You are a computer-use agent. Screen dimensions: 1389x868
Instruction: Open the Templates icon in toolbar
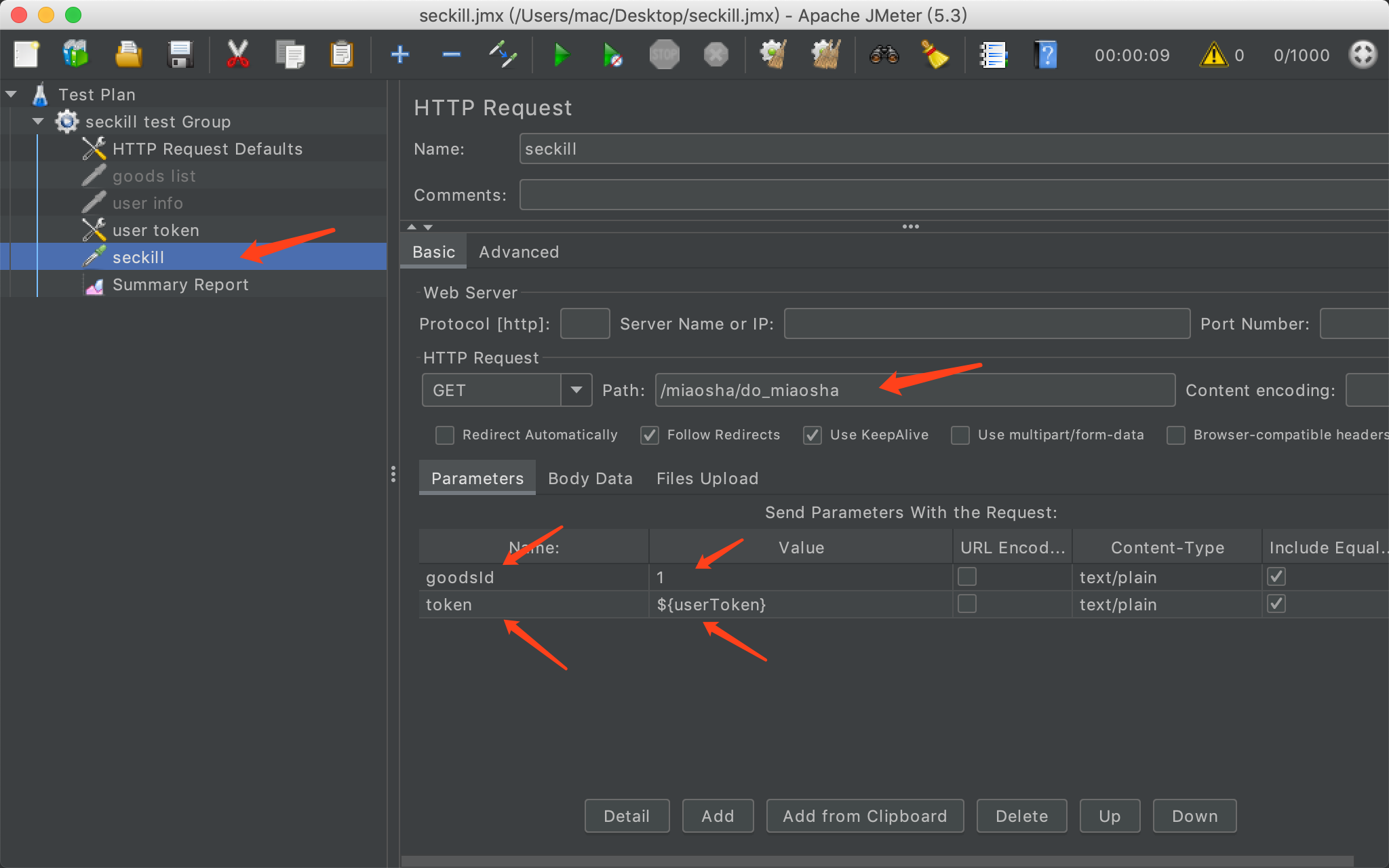pos(76,55)
